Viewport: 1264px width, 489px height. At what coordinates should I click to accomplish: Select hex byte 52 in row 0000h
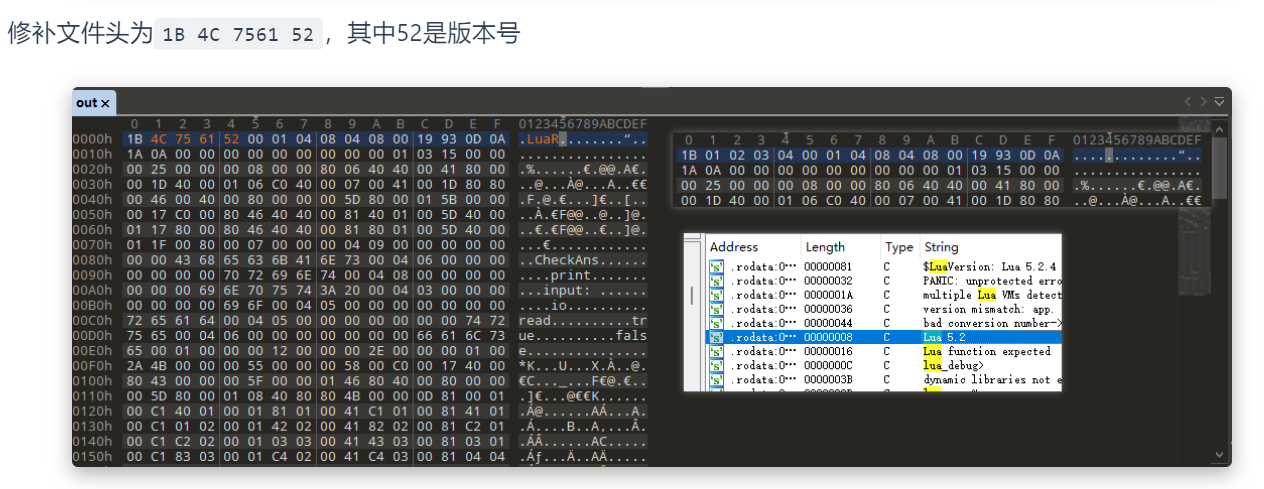coord(232,139)
